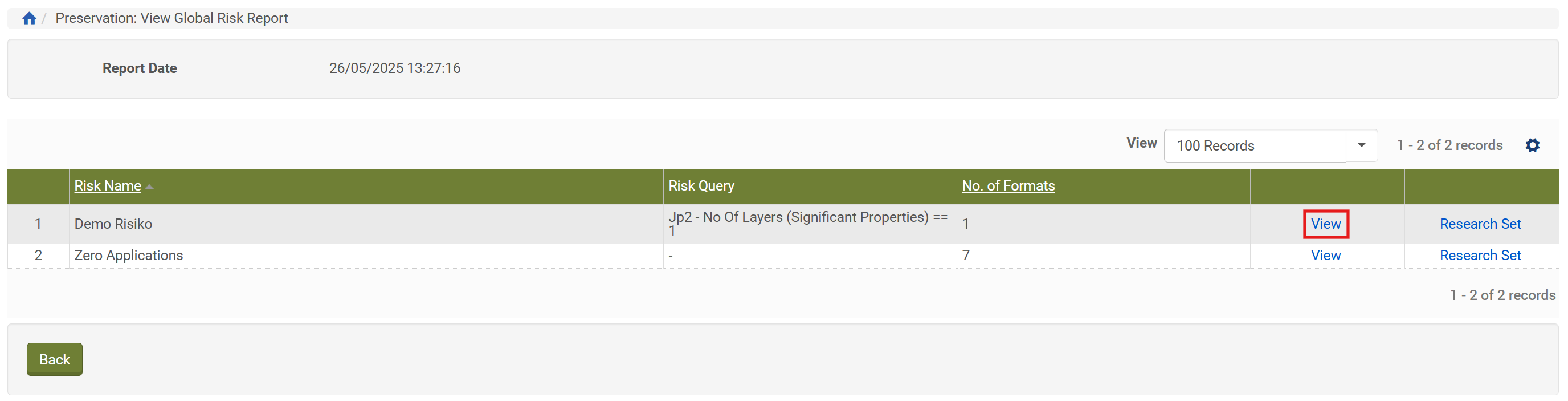
Task: Open Research Set for Zero Applications
Action: [1480, 256]
